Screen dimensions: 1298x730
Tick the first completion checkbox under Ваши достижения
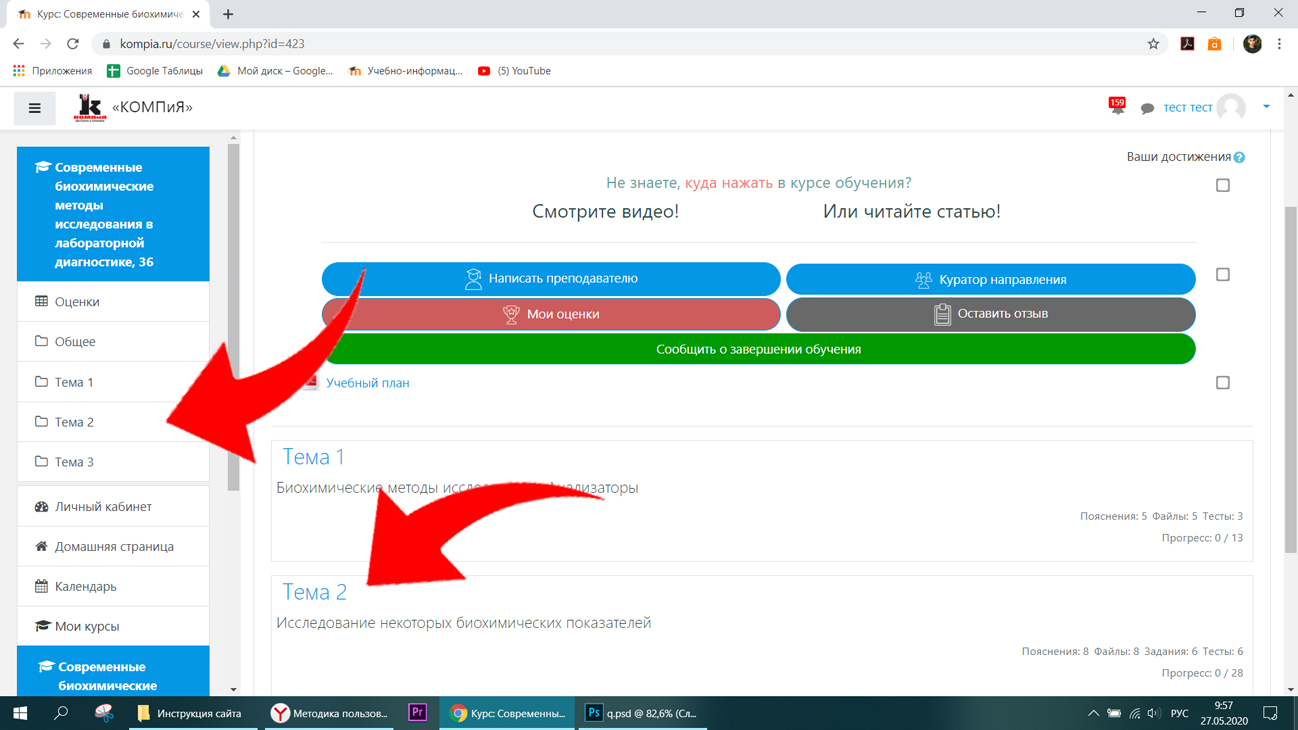1222,185
